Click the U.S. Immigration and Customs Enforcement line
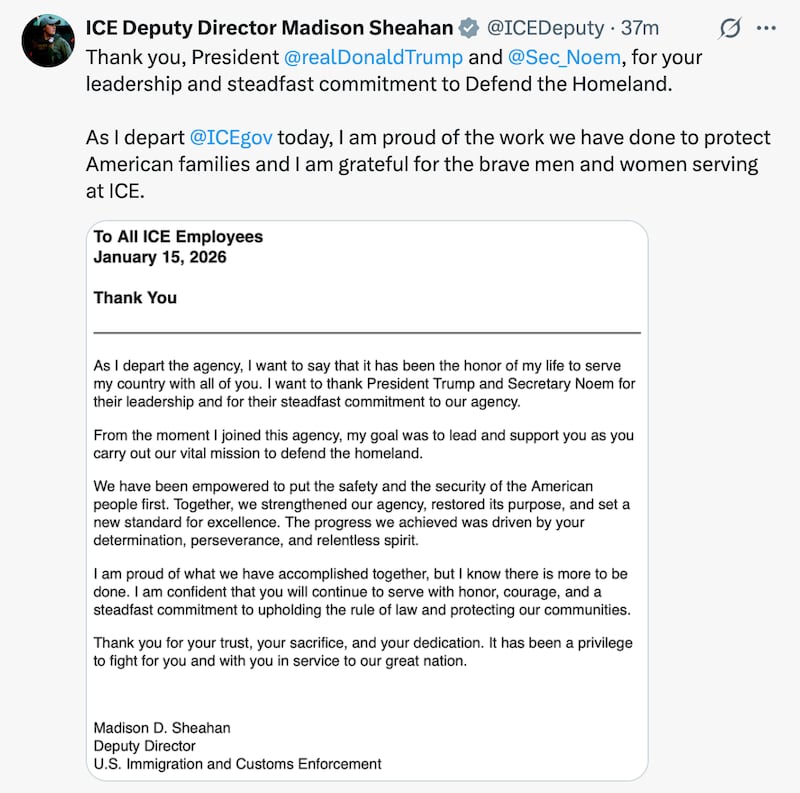Image resolution: width=800 pixels, height=793 pixels. tap(238, 764)
